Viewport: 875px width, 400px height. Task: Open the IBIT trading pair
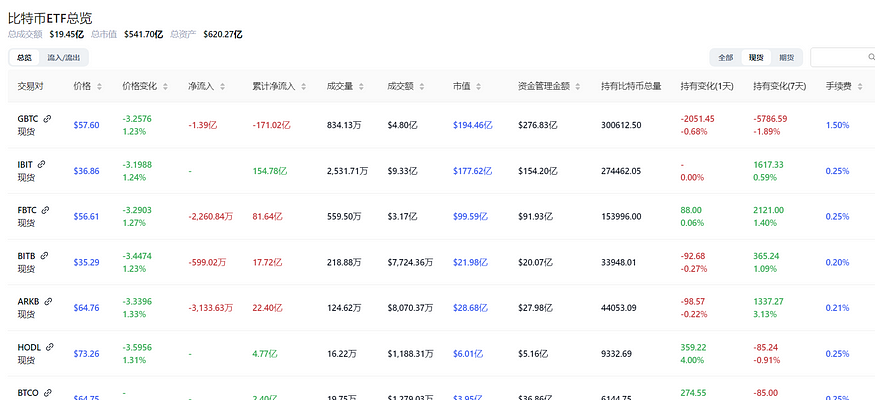(25, 165)
